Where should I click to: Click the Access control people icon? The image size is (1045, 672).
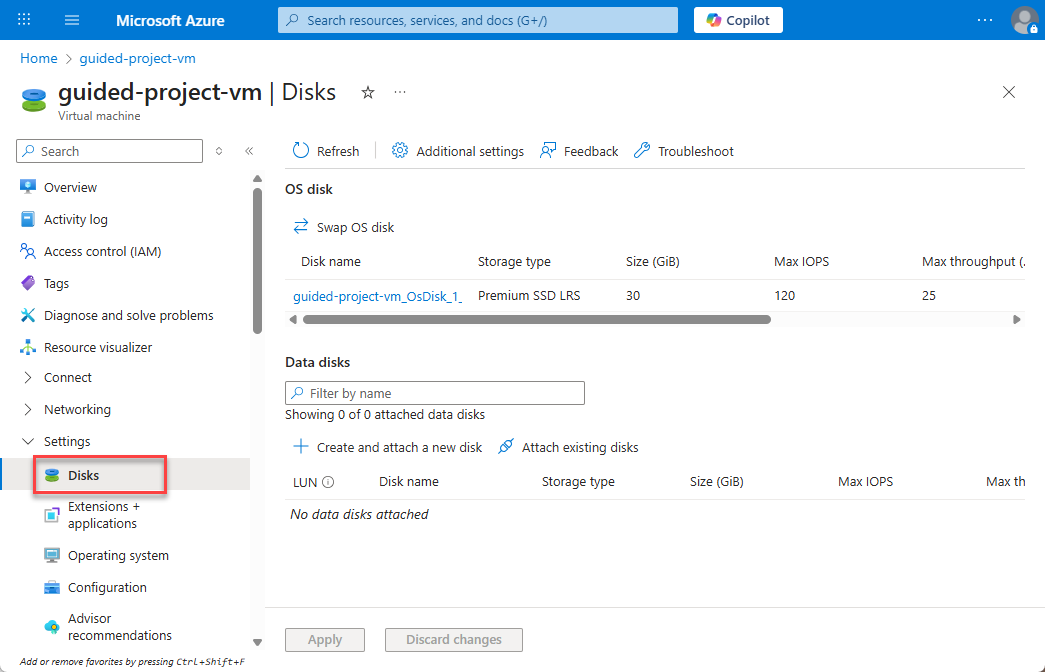(x=27, y=251)
